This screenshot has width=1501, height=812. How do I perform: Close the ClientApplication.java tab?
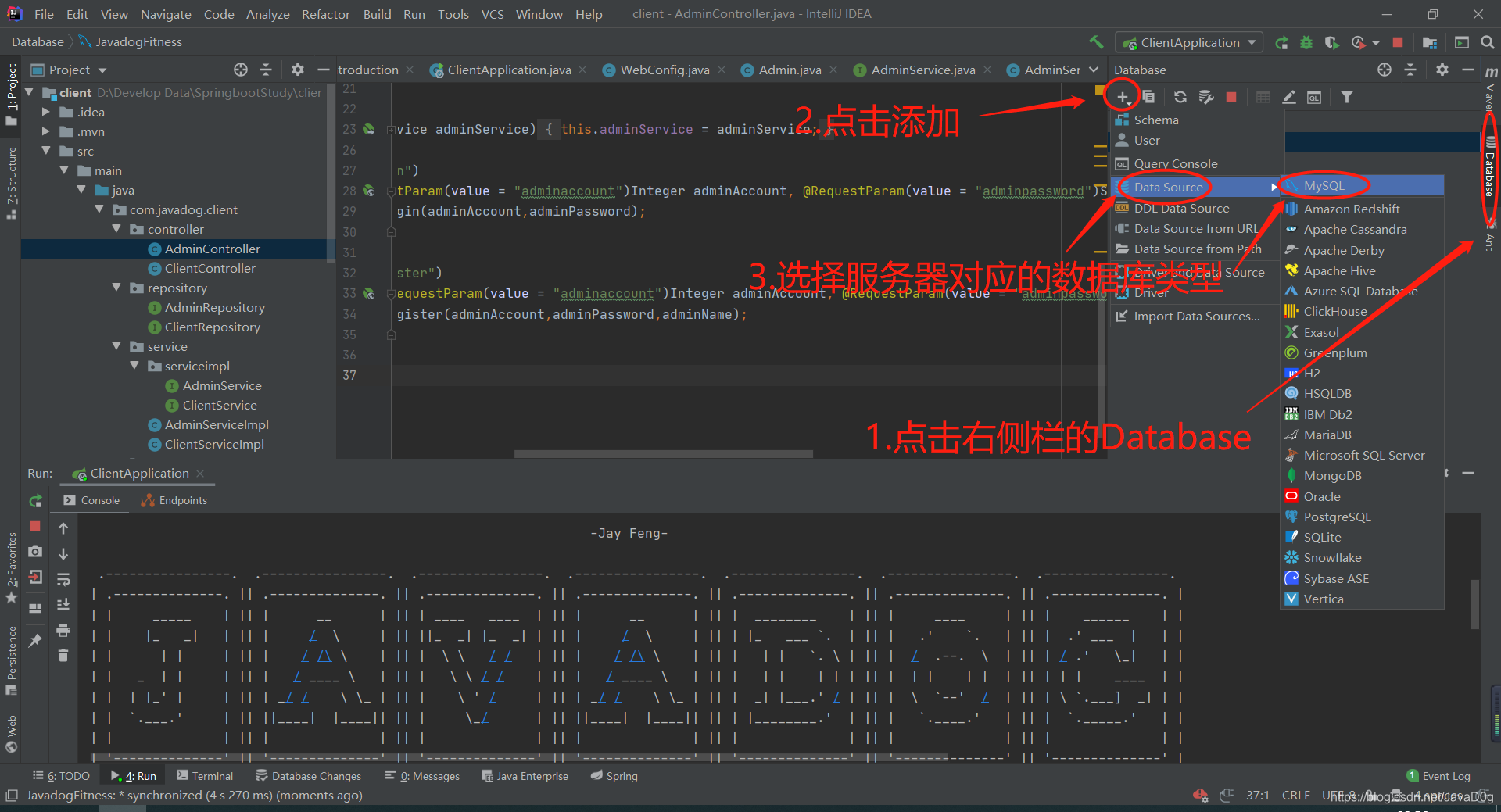(582, 70)
